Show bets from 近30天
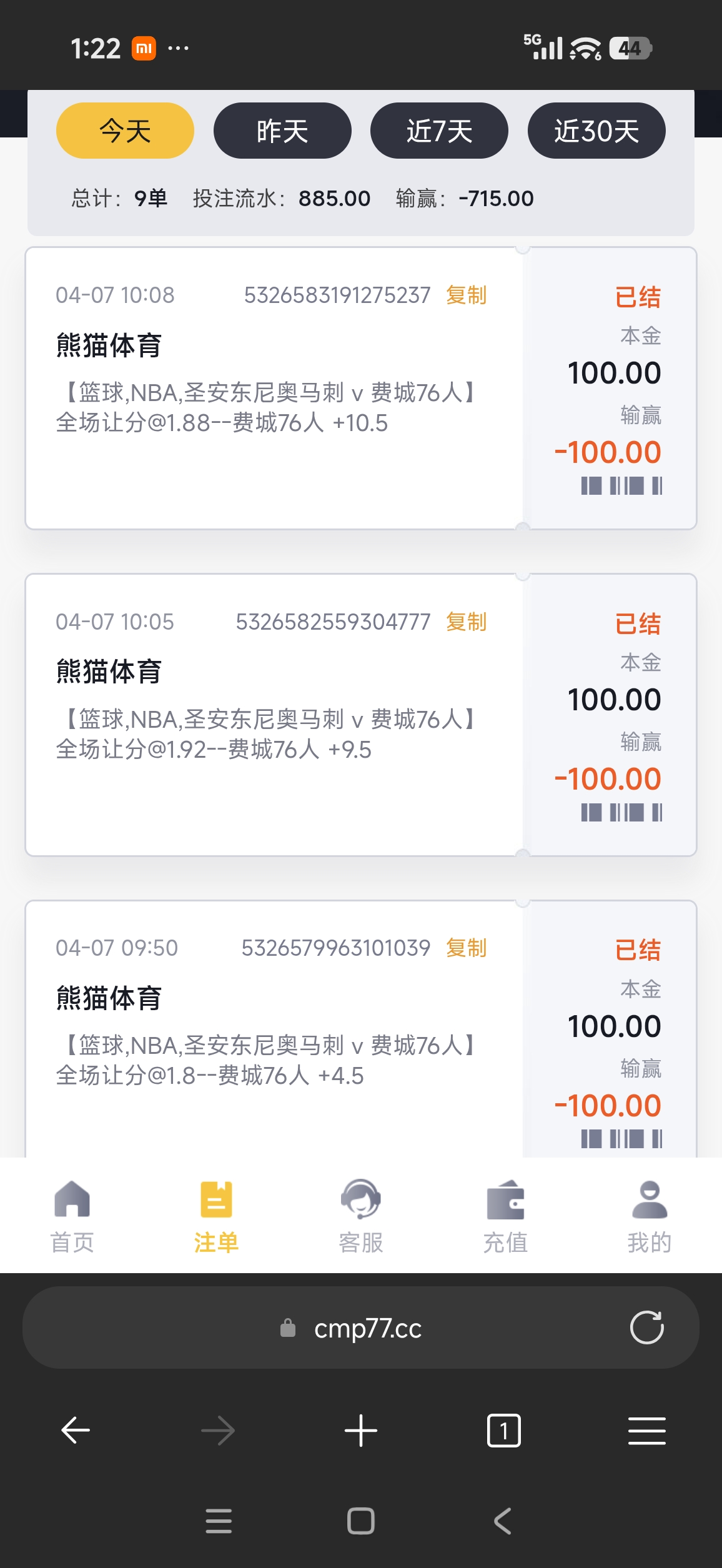Screen dimensions: 722x1568 coord(596,131)
